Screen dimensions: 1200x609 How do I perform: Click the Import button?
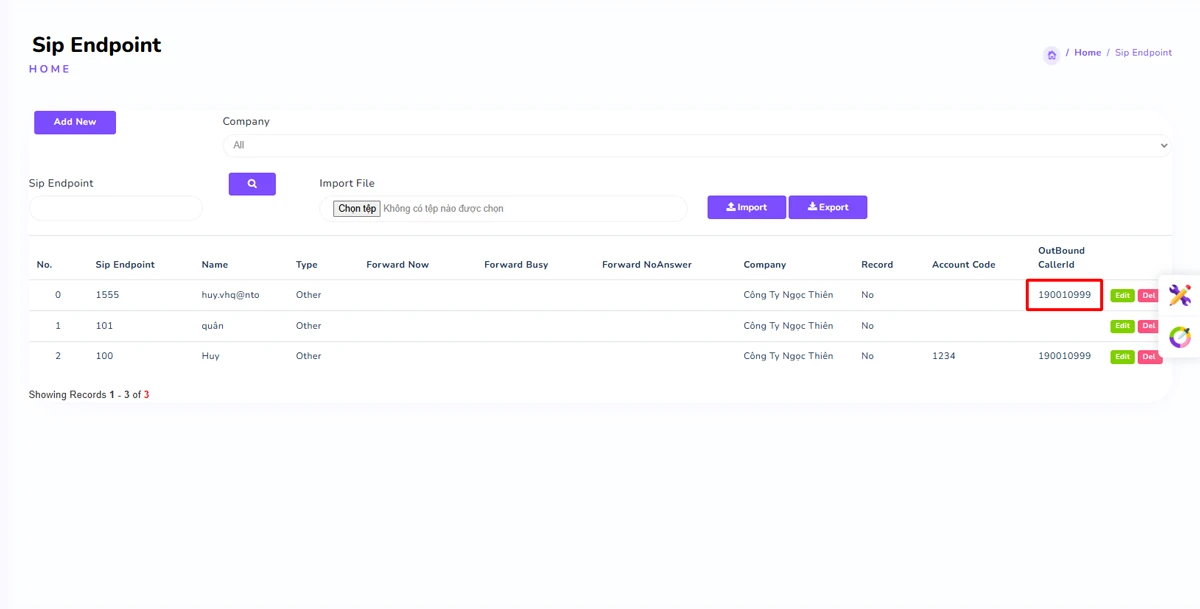tap(746, 207)
